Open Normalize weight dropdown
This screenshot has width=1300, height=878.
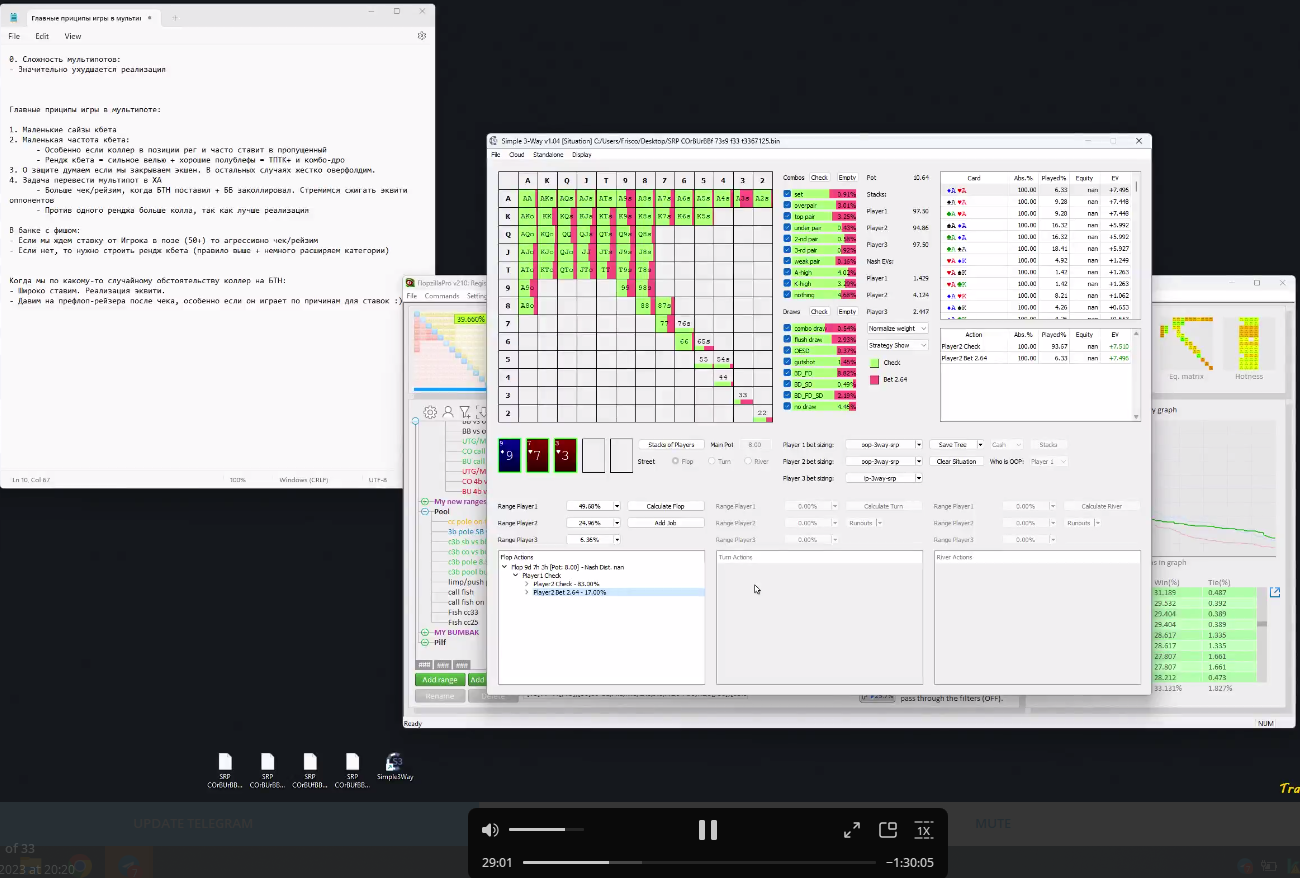click(898, 329)
